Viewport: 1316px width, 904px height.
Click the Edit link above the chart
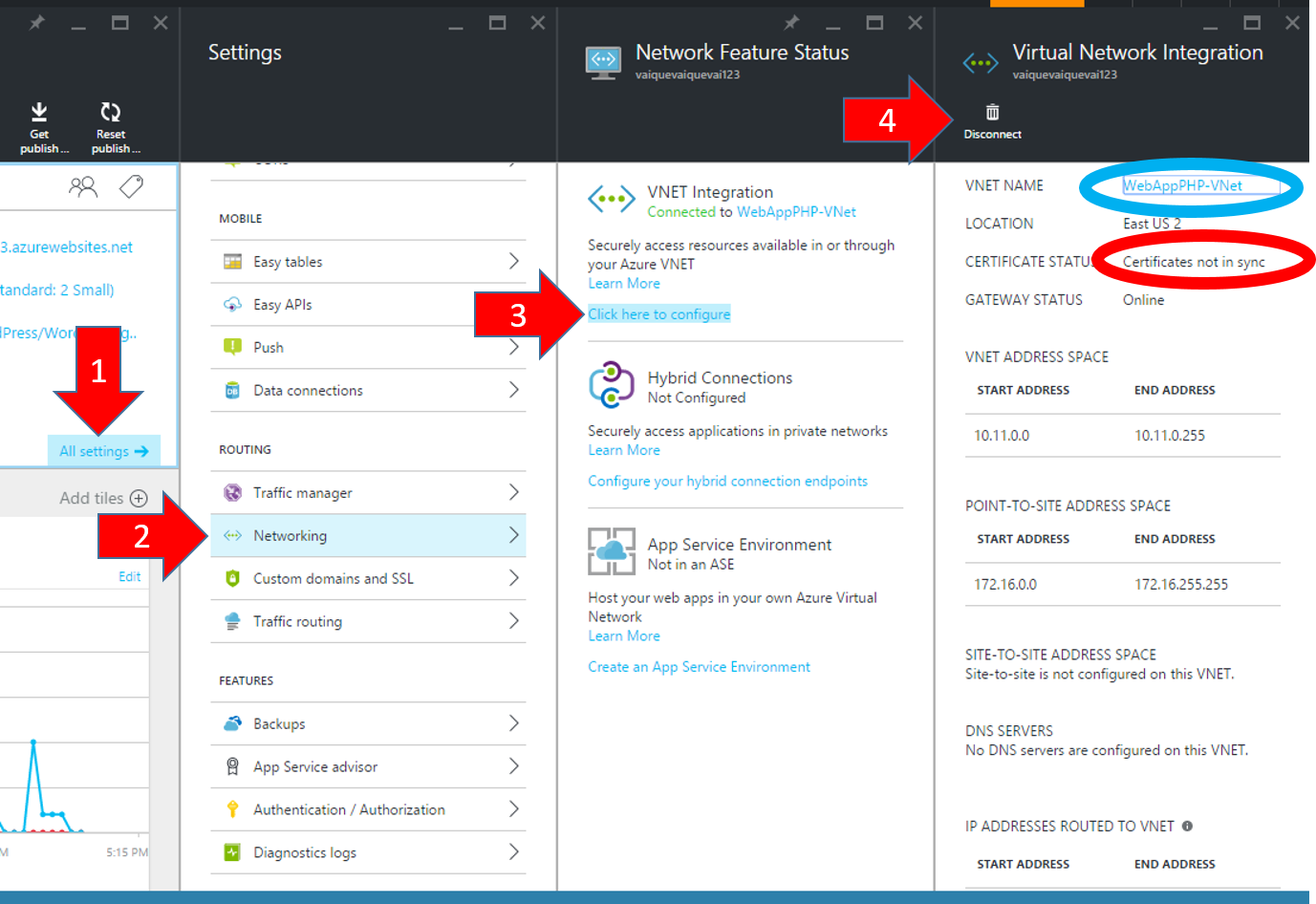(x=130, y=577)
